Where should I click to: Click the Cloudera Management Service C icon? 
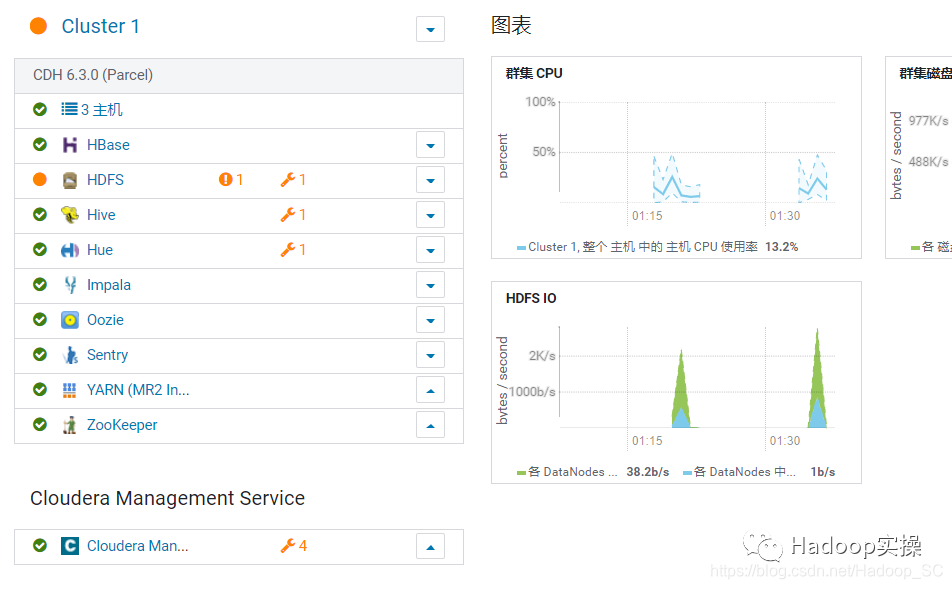pyautogui.click(x=70, y=546)
